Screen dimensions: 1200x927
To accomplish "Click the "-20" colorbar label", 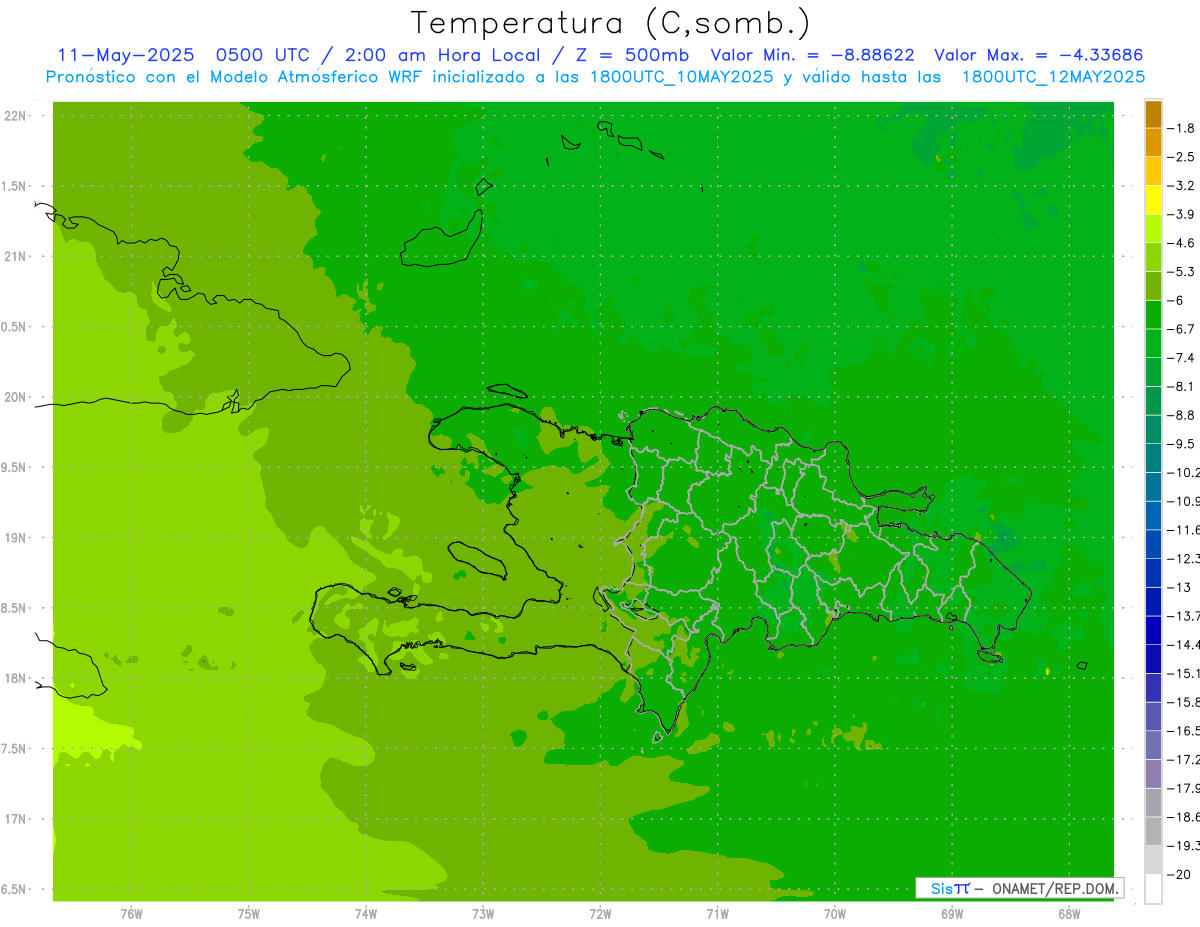I will coord(1180,874).
